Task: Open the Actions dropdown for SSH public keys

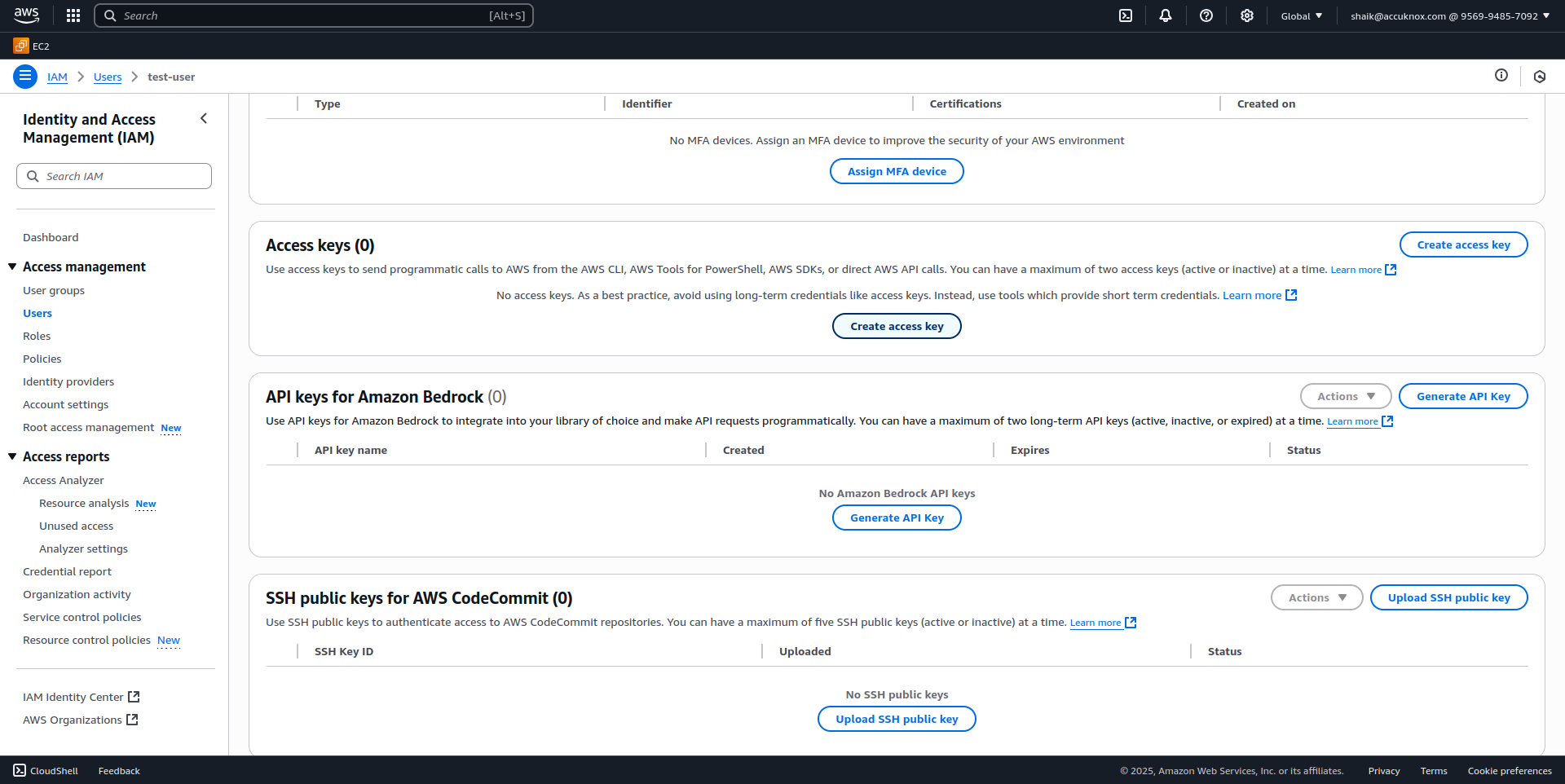Action: (1316, 597)
